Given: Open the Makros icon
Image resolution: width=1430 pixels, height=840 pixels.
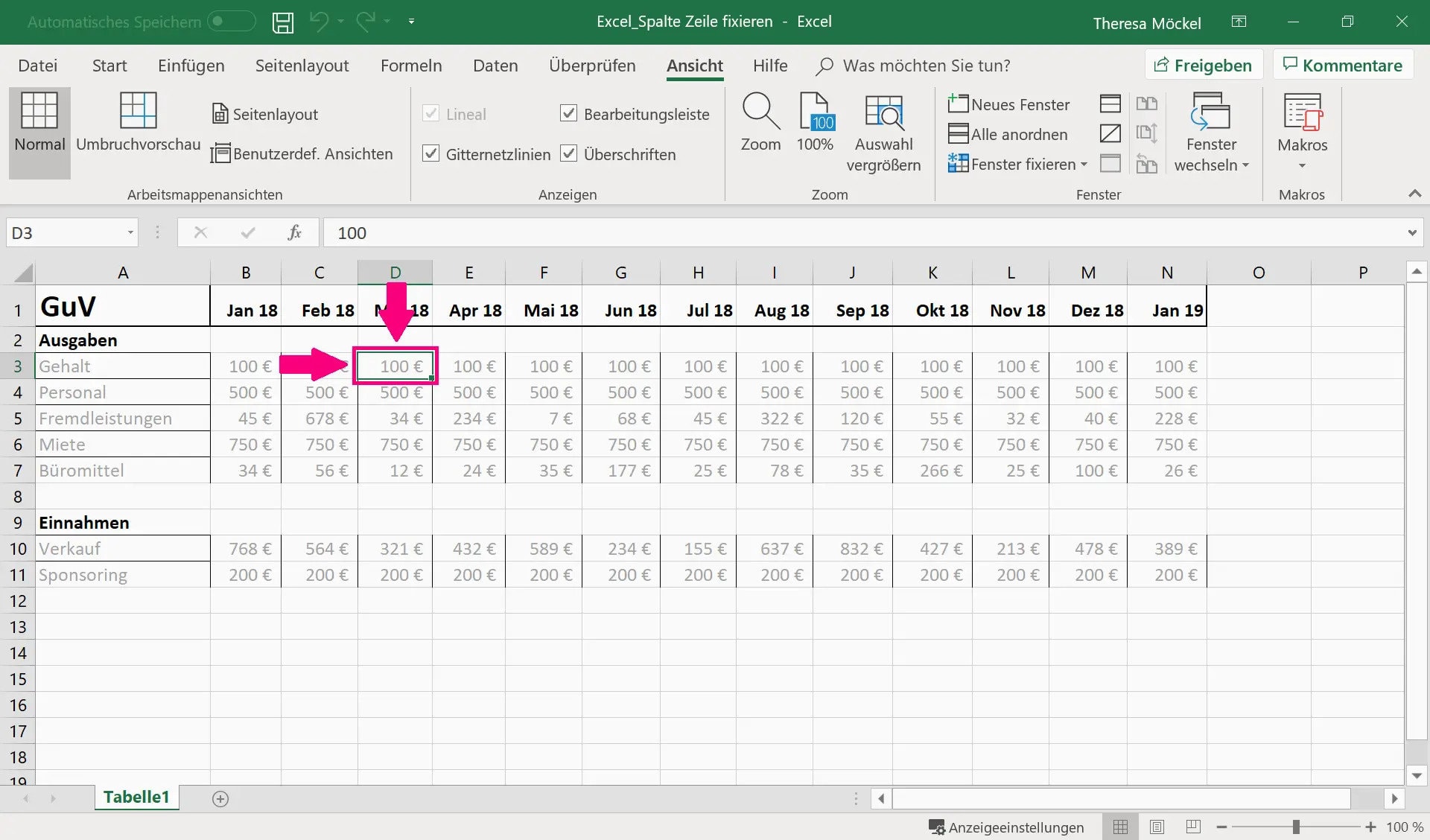Looking at the screenshot, I should pyautogui.click(x=1302, y=112).
